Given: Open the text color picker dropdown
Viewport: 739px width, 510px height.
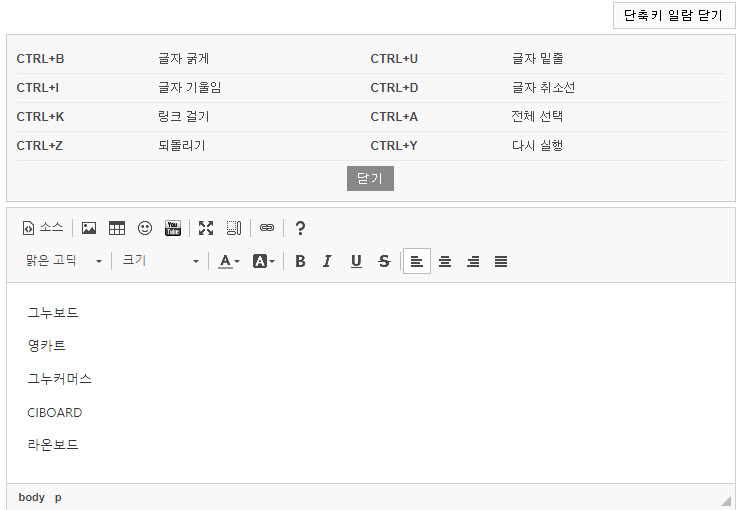Looking at the screenshot, I should tap(229, 261).
